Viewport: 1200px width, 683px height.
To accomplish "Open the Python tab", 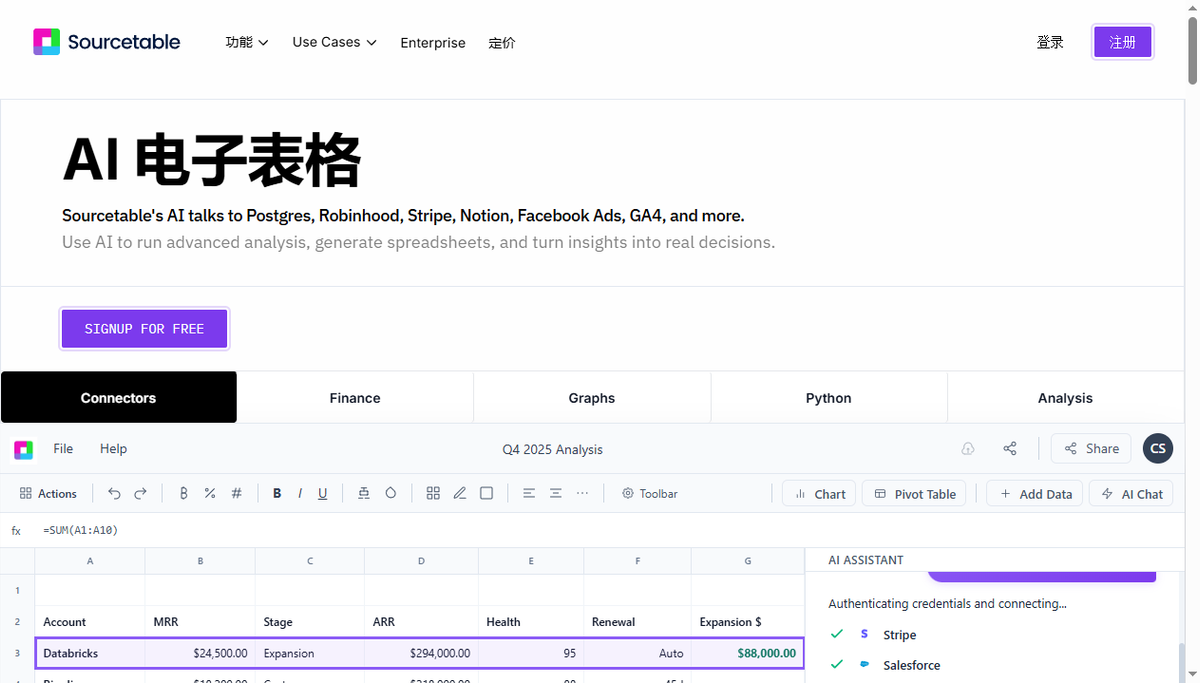I will 829,398.
